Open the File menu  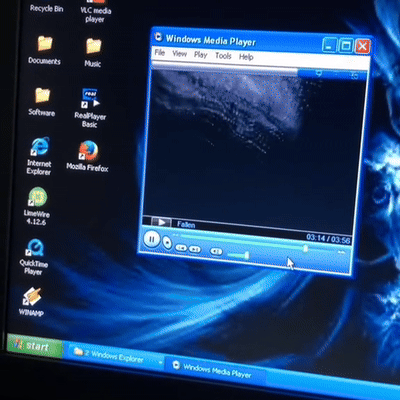[160, 52]
